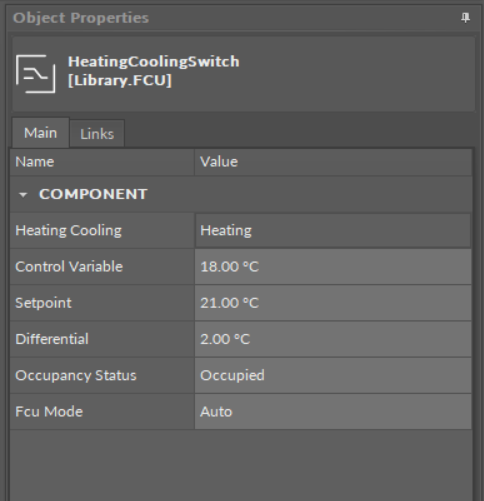The image size is (484, 501).
Task: Click the HeatingCoolingSwitch [Library.FCU] title text
Action: [x=153, y=71]
